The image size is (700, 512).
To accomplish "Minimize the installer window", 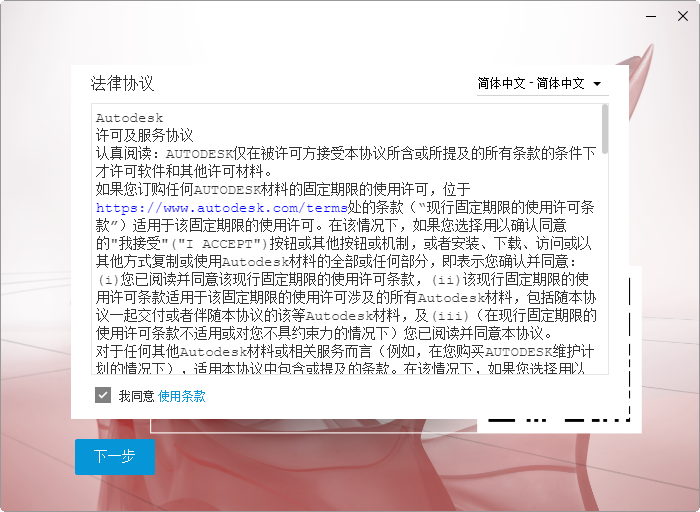I will [x=651, y=16].
